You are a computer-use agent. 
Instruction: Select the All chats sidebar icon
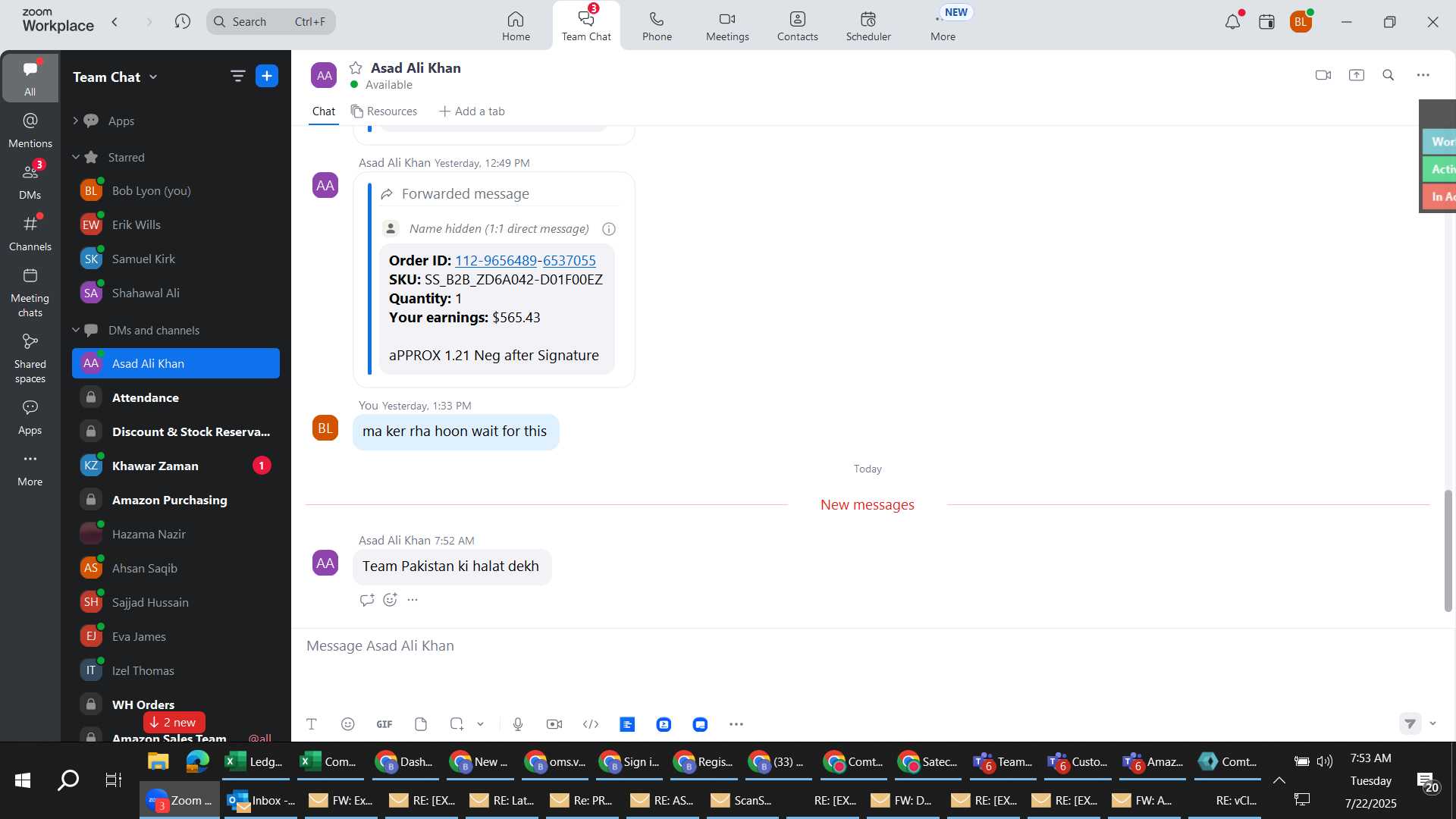pos(30,77)
